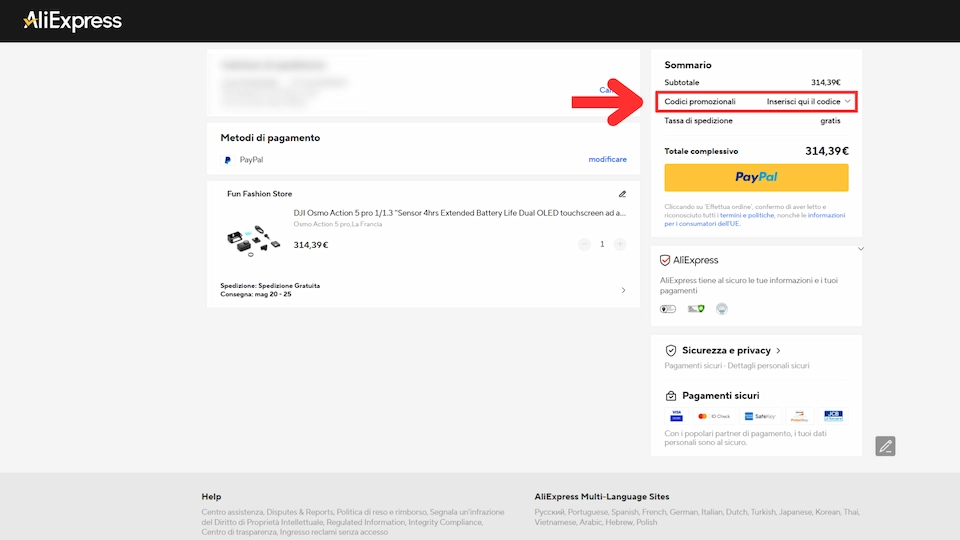
Task: Click the Mastercard ID Check logo
Action: [x=714, y=416]
